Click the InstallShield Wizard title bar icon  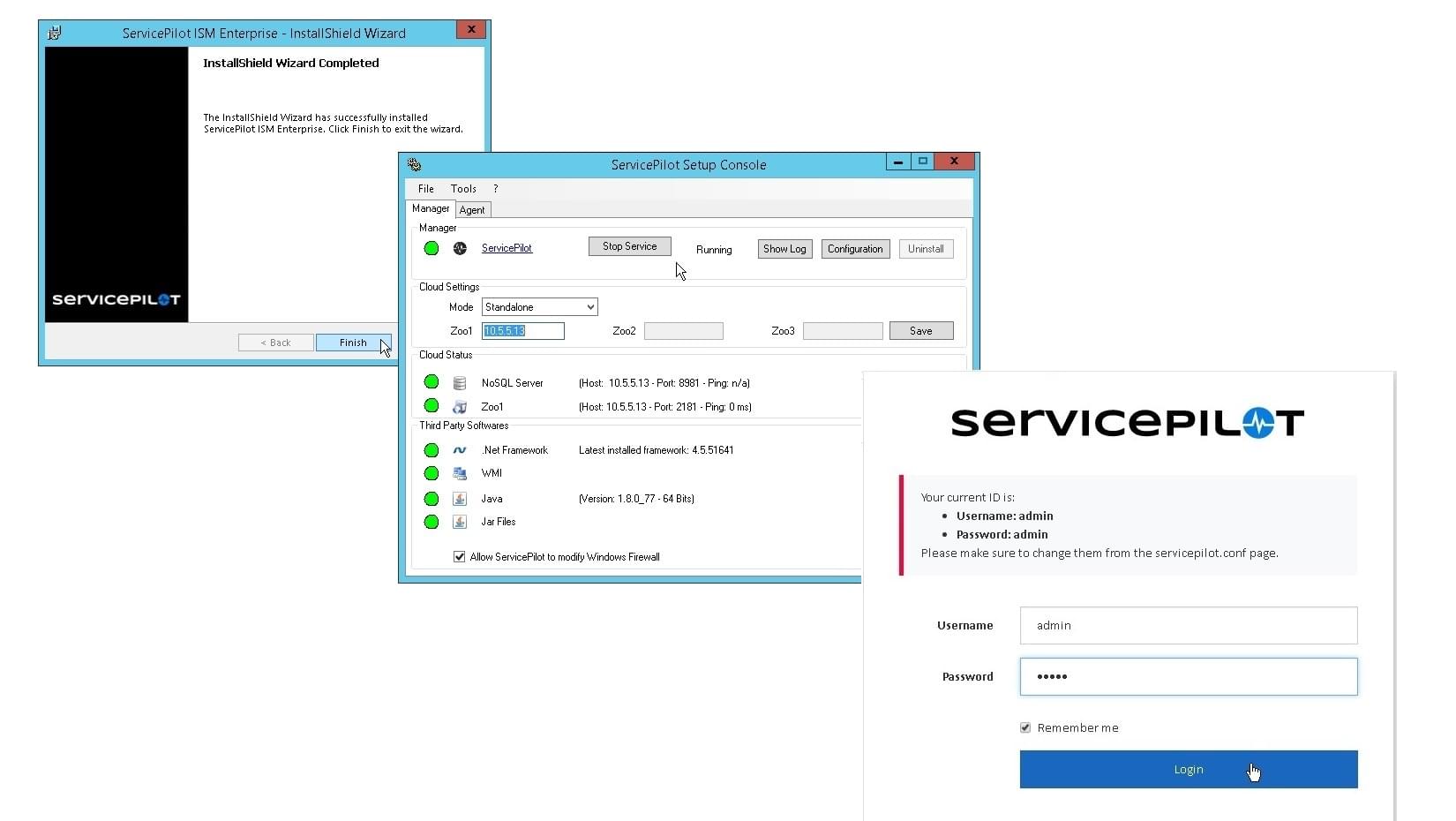pyautogui.click(x=55, y=33)
